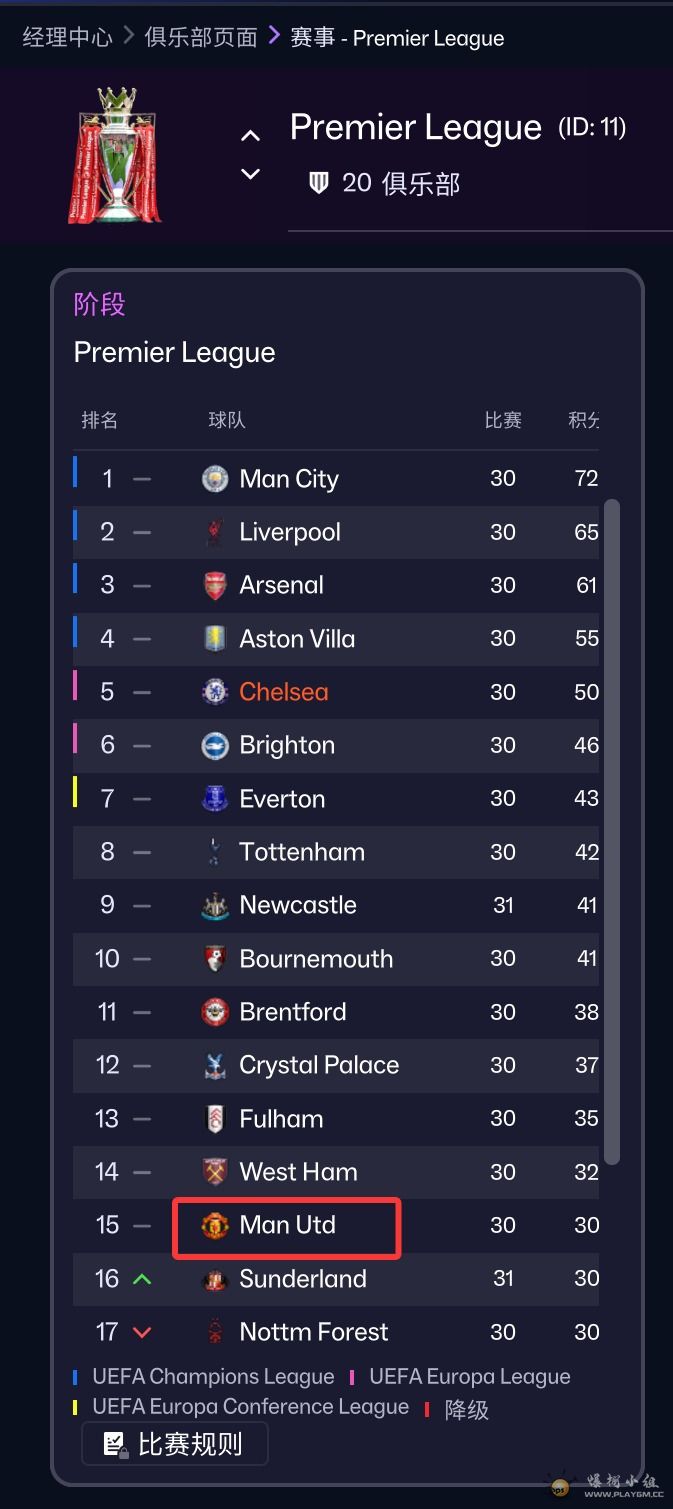Go to next competition with down chevron
The width and height of the screenshot is (673, 1509).
pos(251,174)
